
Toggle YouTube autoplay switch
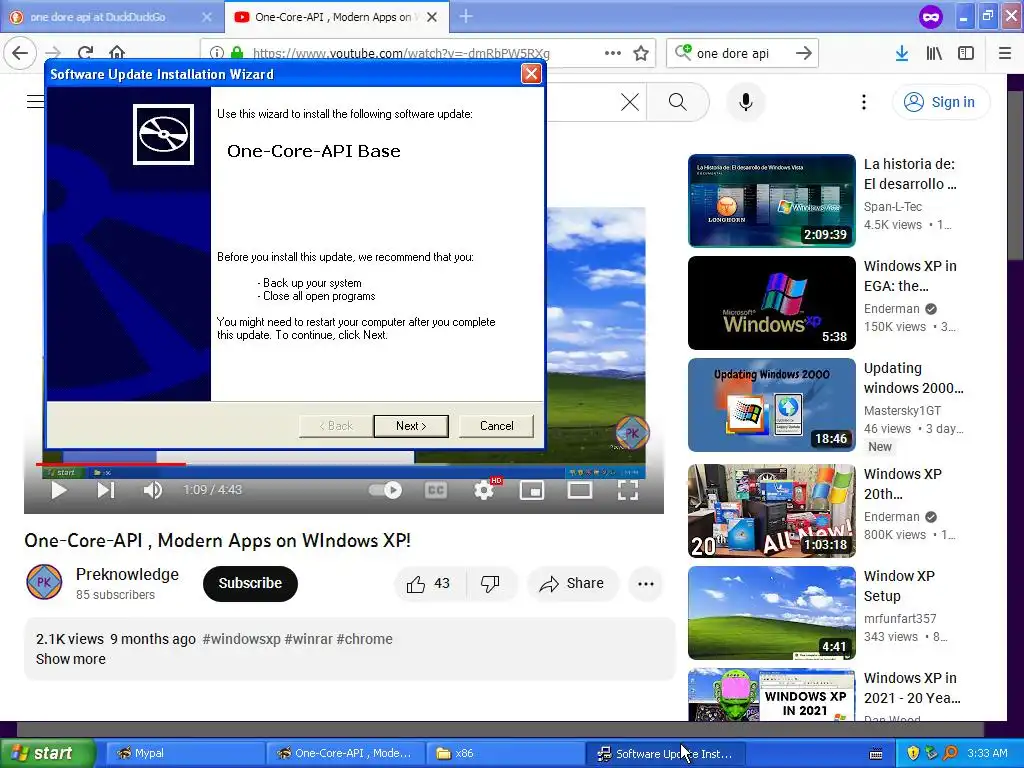tap(385, 490)
